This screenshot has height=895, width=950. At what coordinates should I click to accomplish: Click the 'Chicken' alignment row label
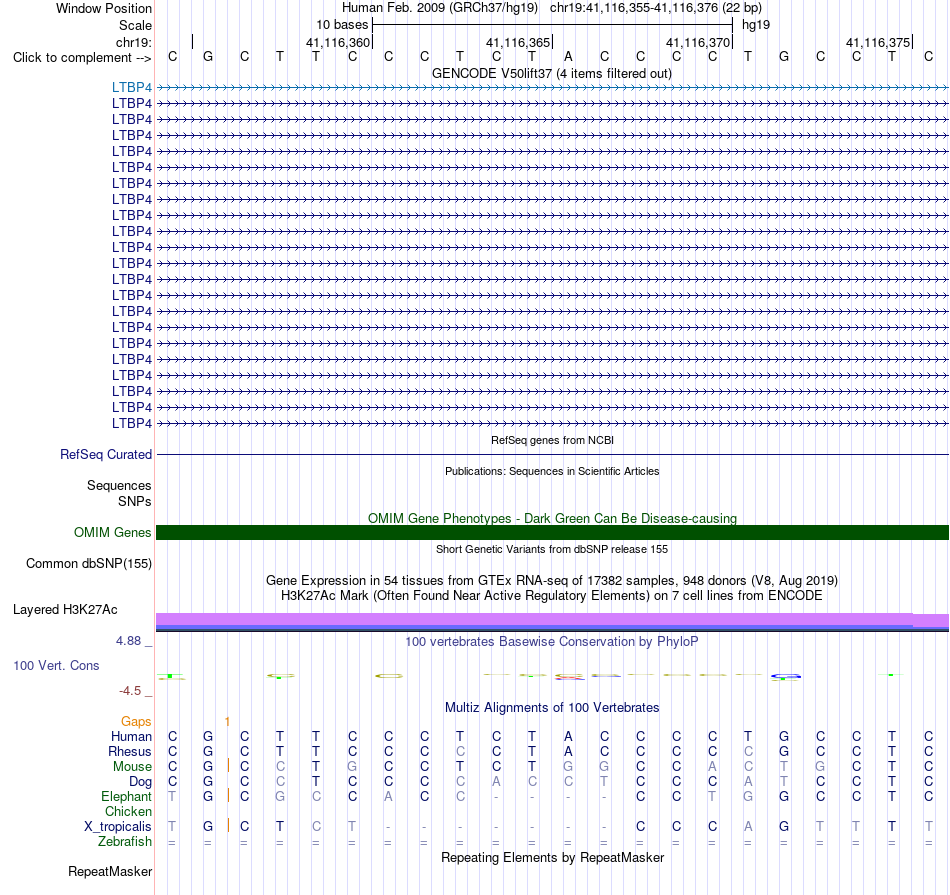[128, 811]
